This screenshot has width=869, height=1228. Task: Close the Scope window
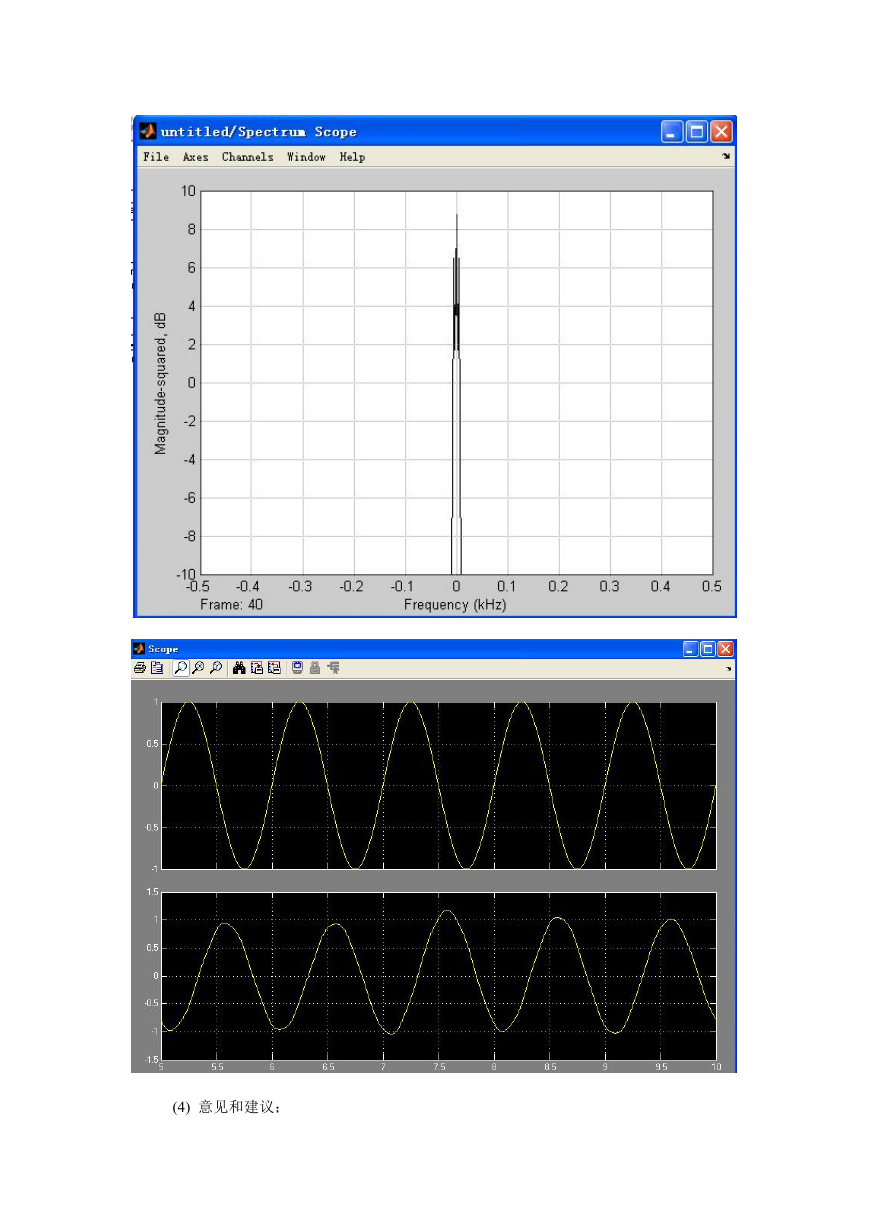tap(725, 649)
